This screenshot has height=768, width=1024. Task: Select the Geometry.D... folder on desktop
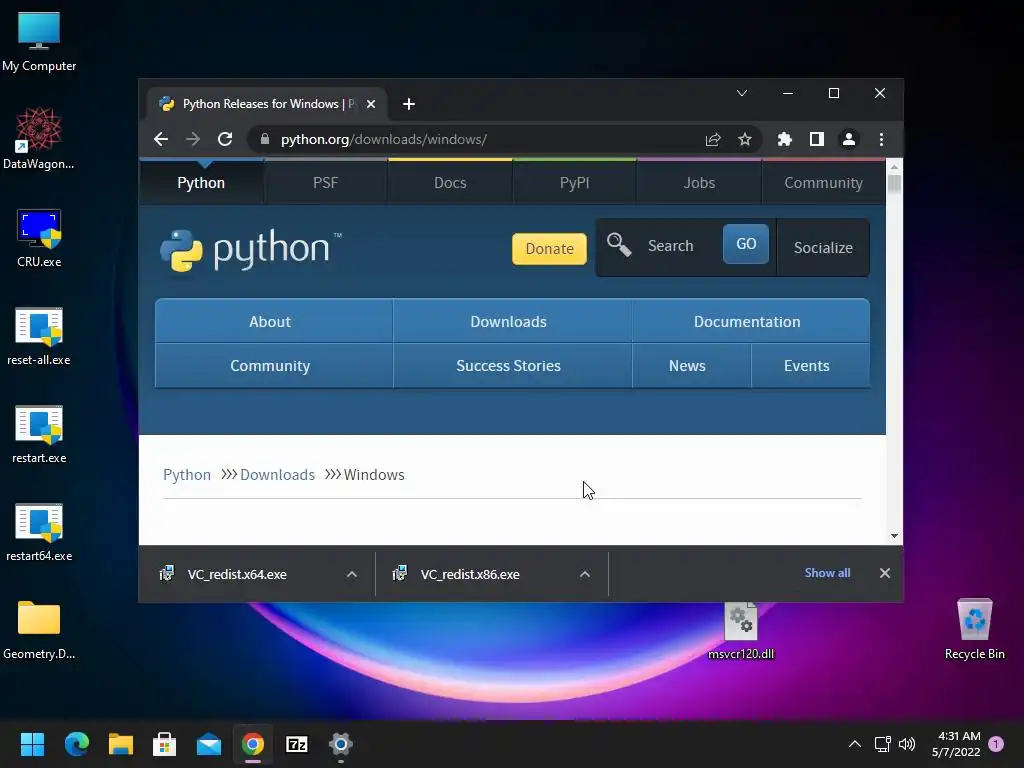point(39,630)
